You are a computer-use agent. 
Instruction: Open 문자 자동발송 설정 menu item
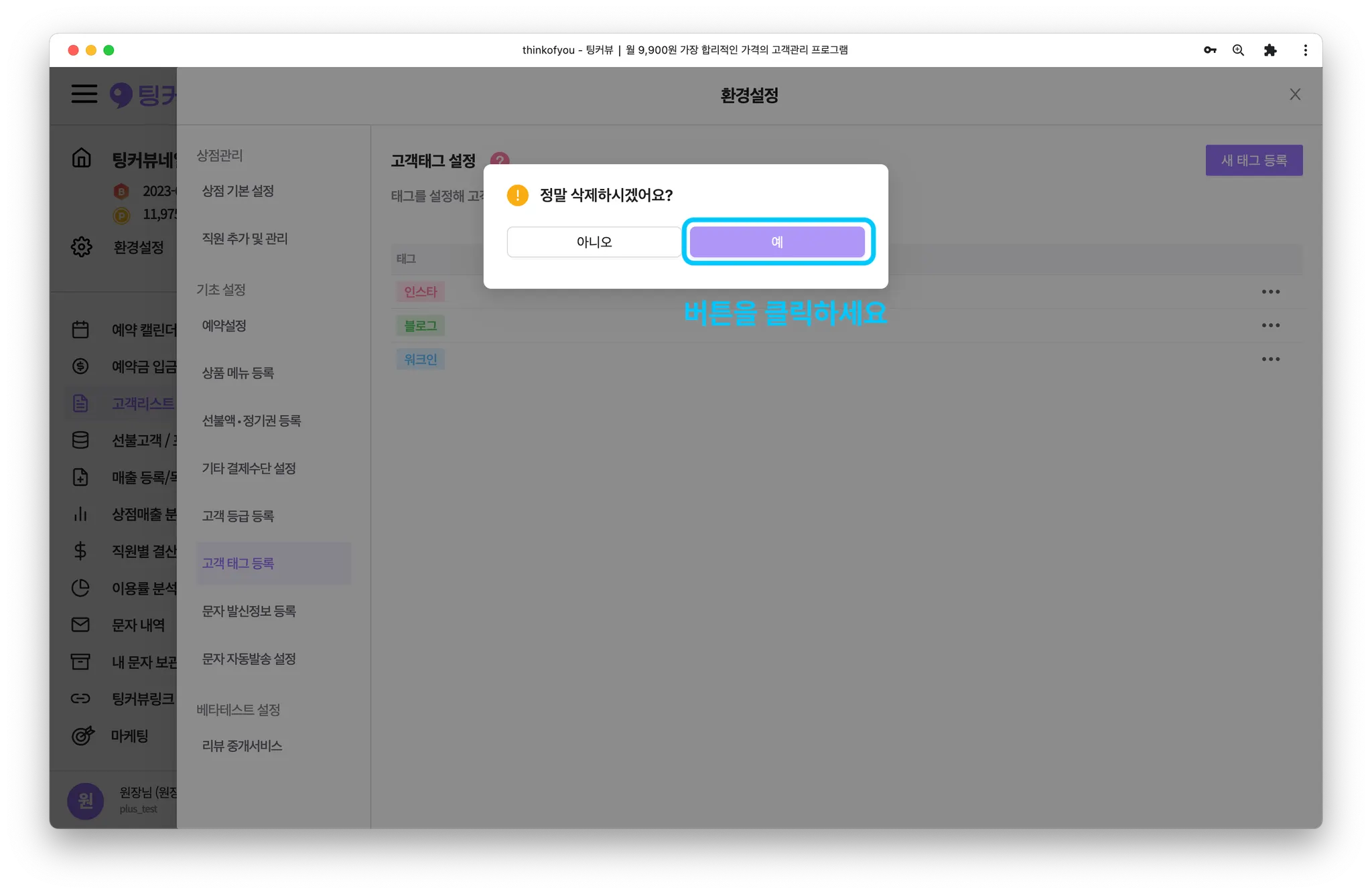tap(249, 659)
